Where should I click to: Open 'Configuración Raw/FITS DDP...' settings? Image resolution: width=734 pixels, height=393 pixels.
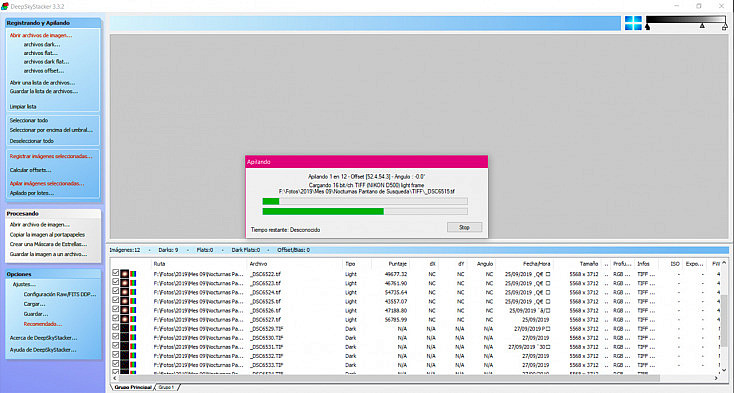coord(60,294)
